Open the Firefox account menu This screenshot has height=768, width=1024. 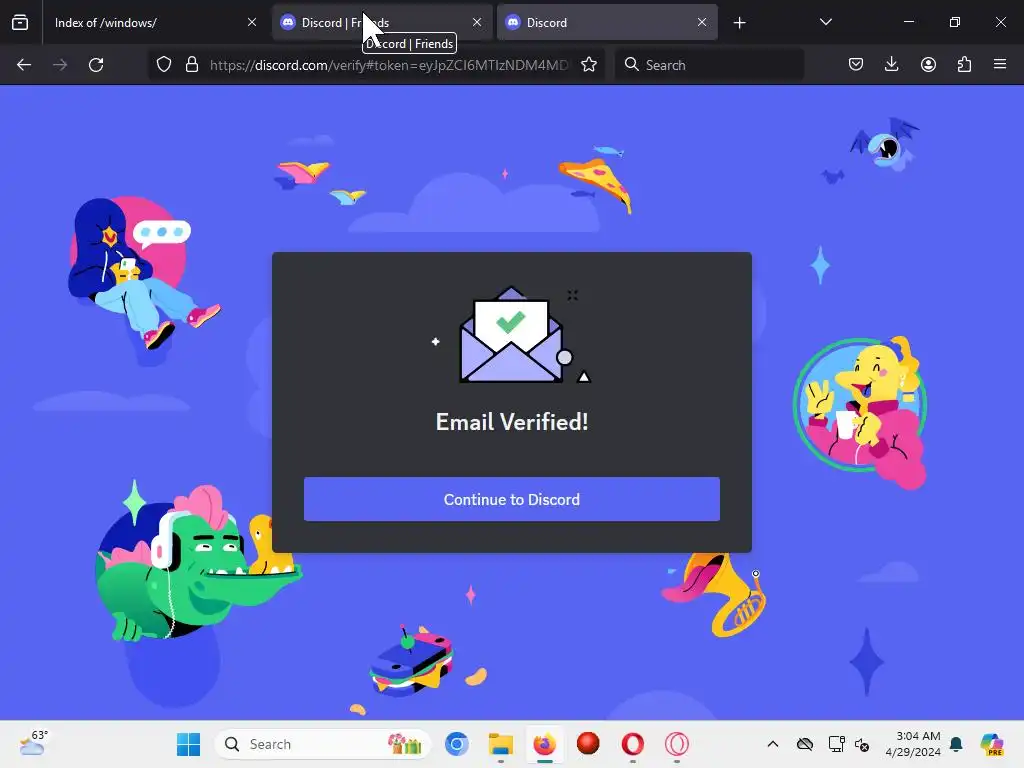(928, 65)
